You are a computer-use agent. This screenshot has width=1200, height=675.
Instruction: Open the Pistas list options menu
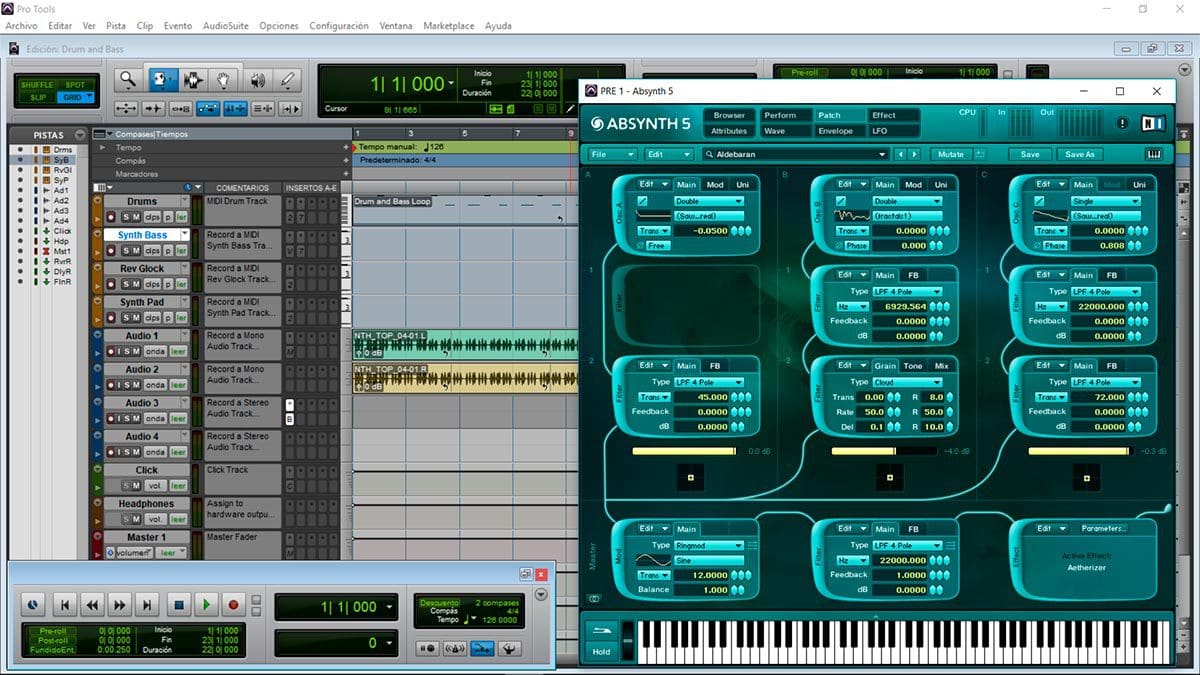(80, 134)
